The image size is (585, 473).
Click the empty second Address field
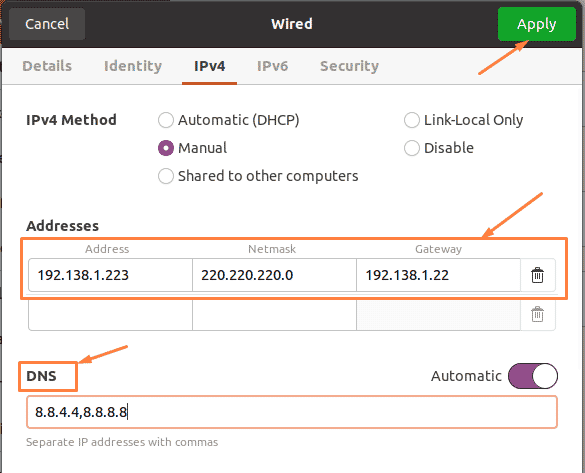pyautogui.click(x=110, y=315)
